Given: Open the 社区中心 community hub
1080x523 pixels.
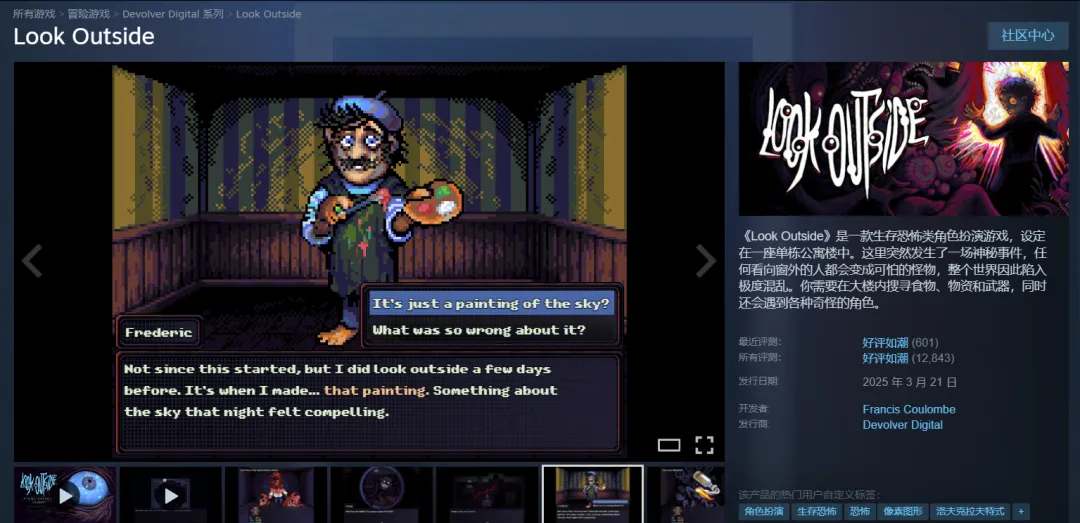Looking at the screenshot, I should pyautogui.click(x=1028, y=36).
